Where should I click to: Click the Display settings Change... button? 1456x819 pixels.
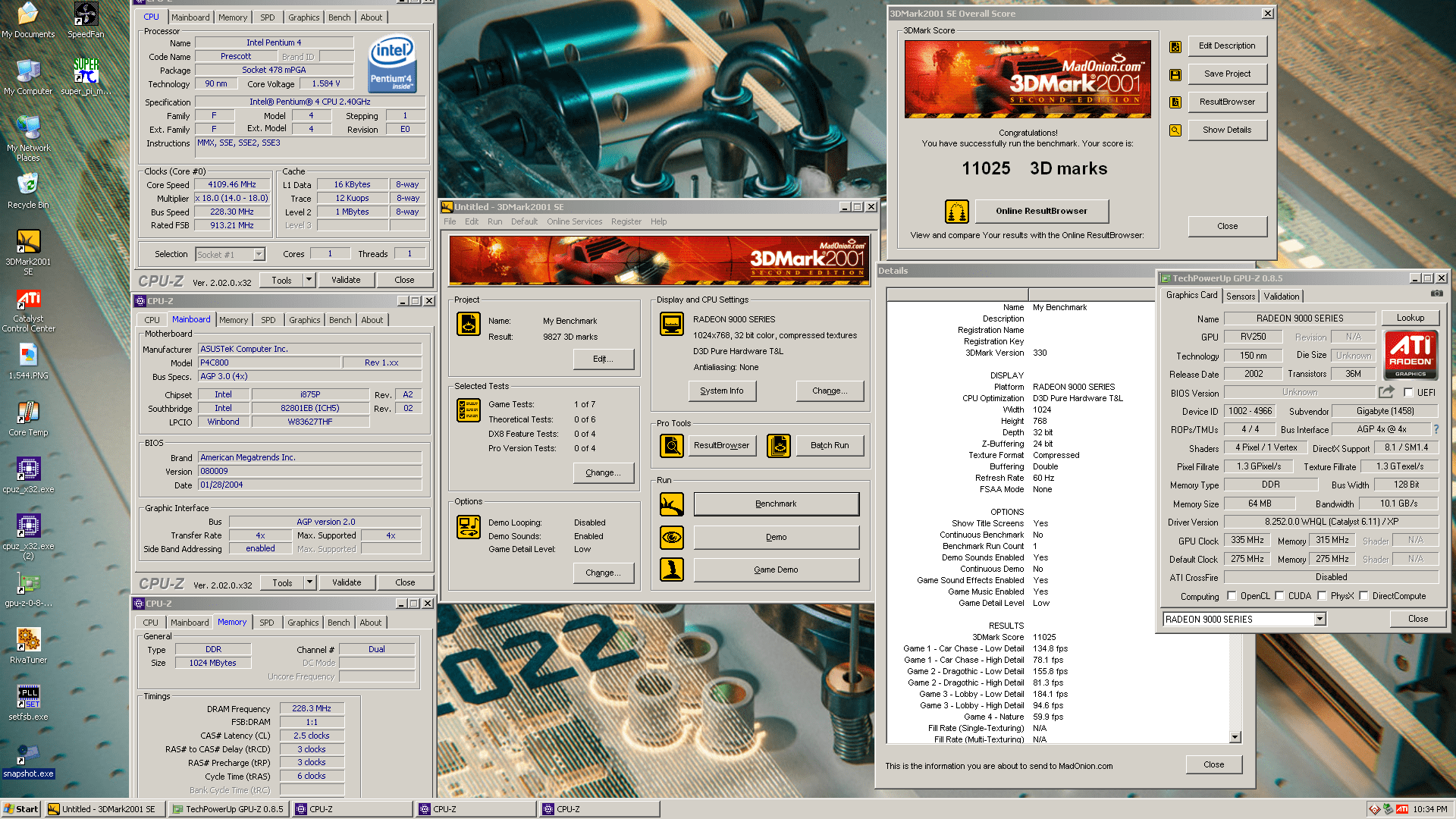coord(830,391)
